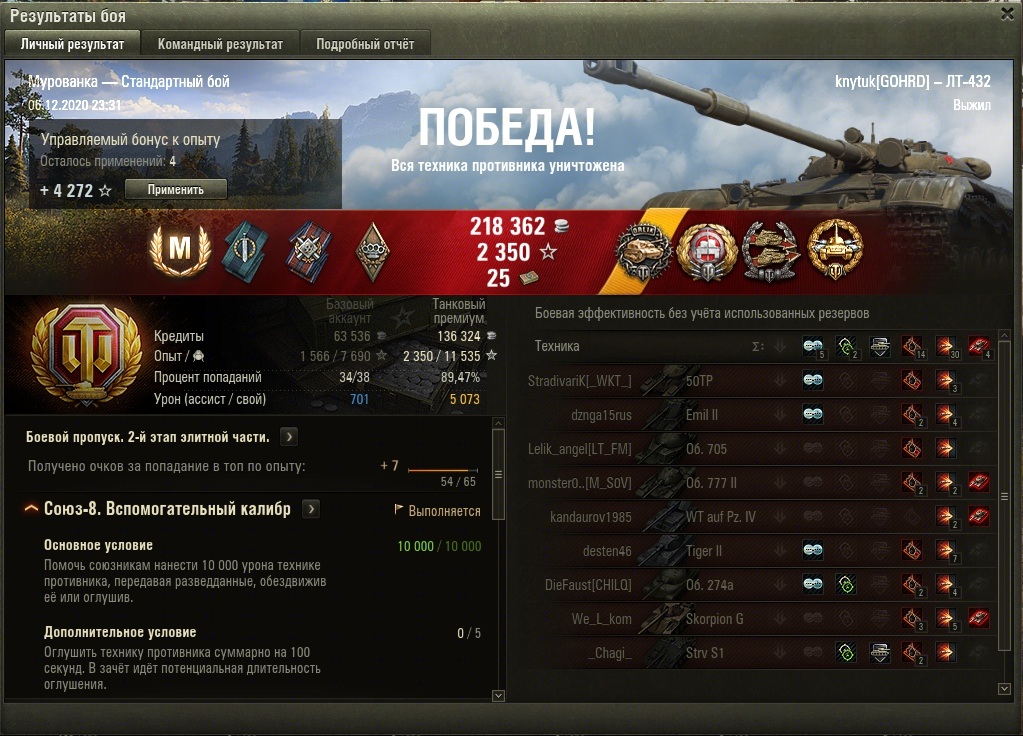
Task: Open the Подробный отчёт tab
Action: point(365,44)
